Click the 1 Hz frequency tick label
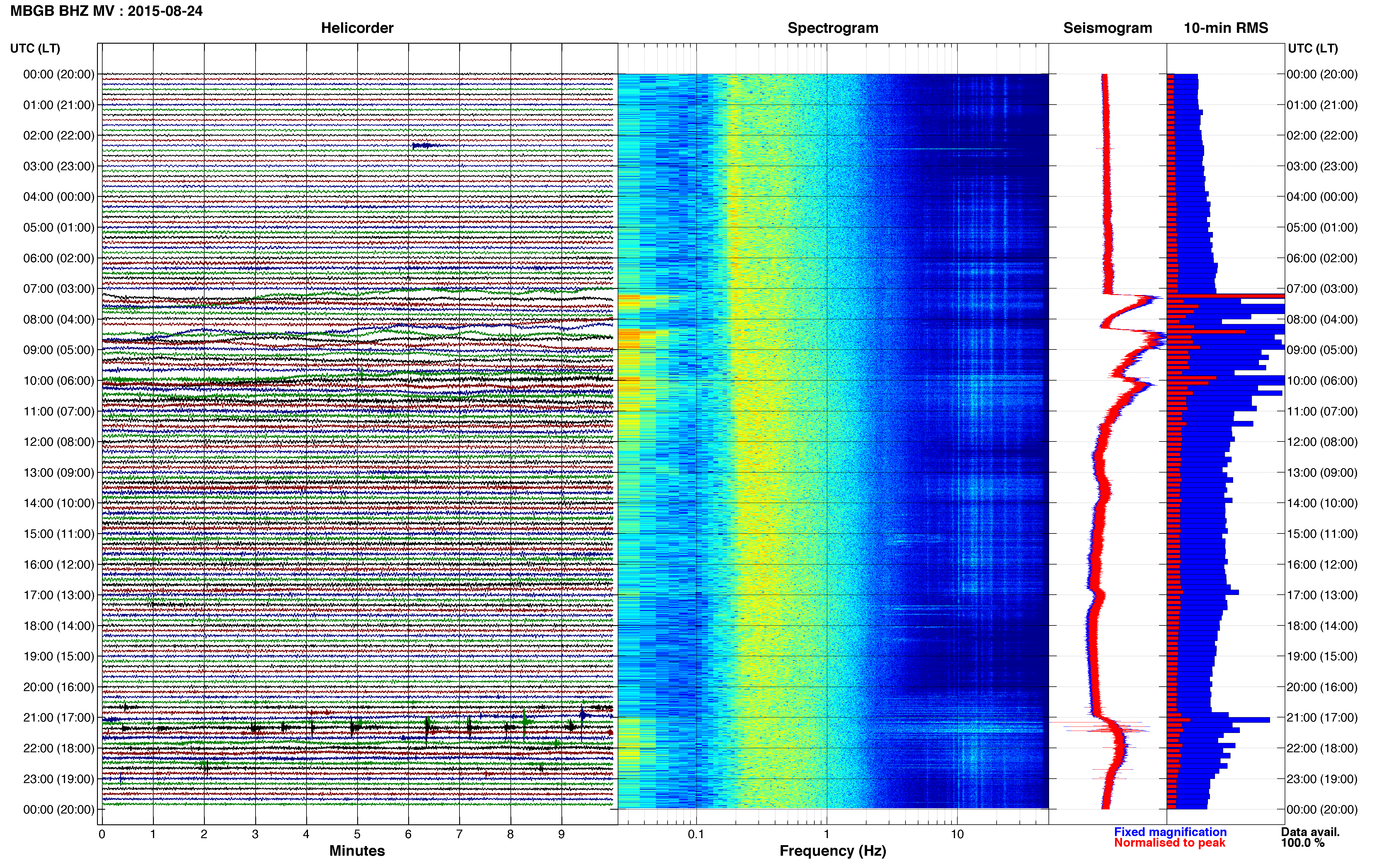Screen dimensions: 1389x868 pyautogui.click(x=826, y=834)
